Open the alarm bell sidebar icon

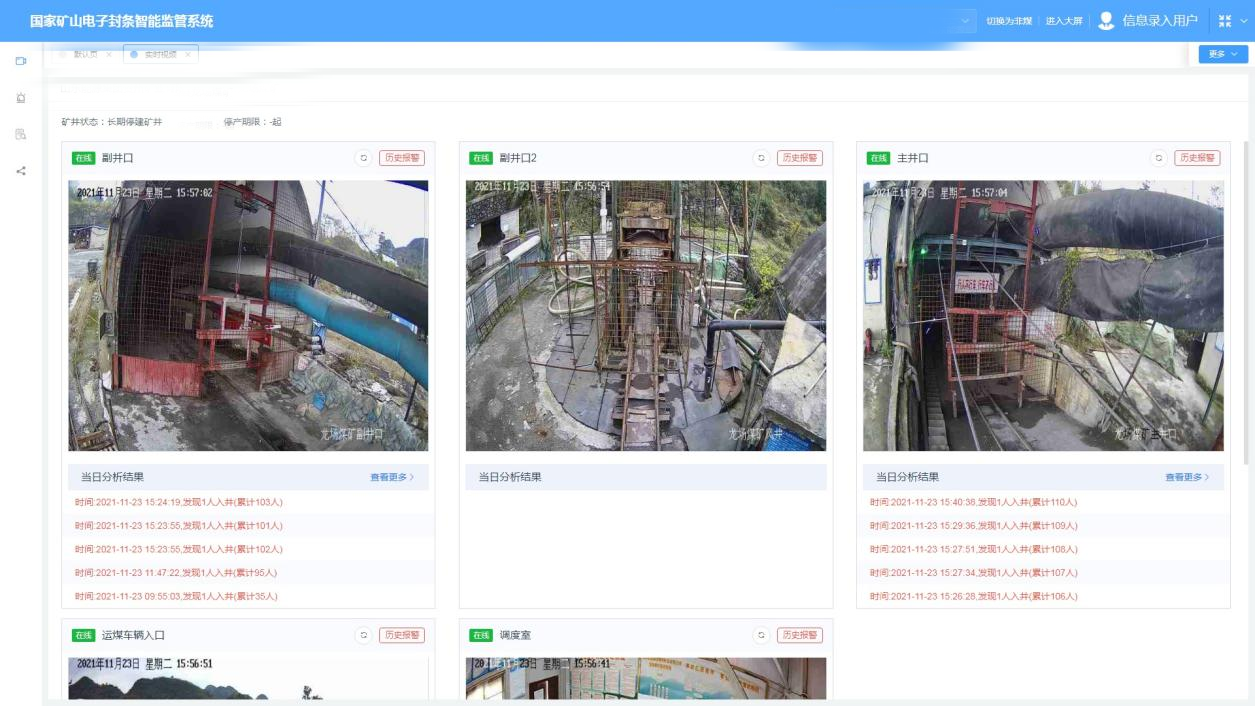tap(20, 98)
